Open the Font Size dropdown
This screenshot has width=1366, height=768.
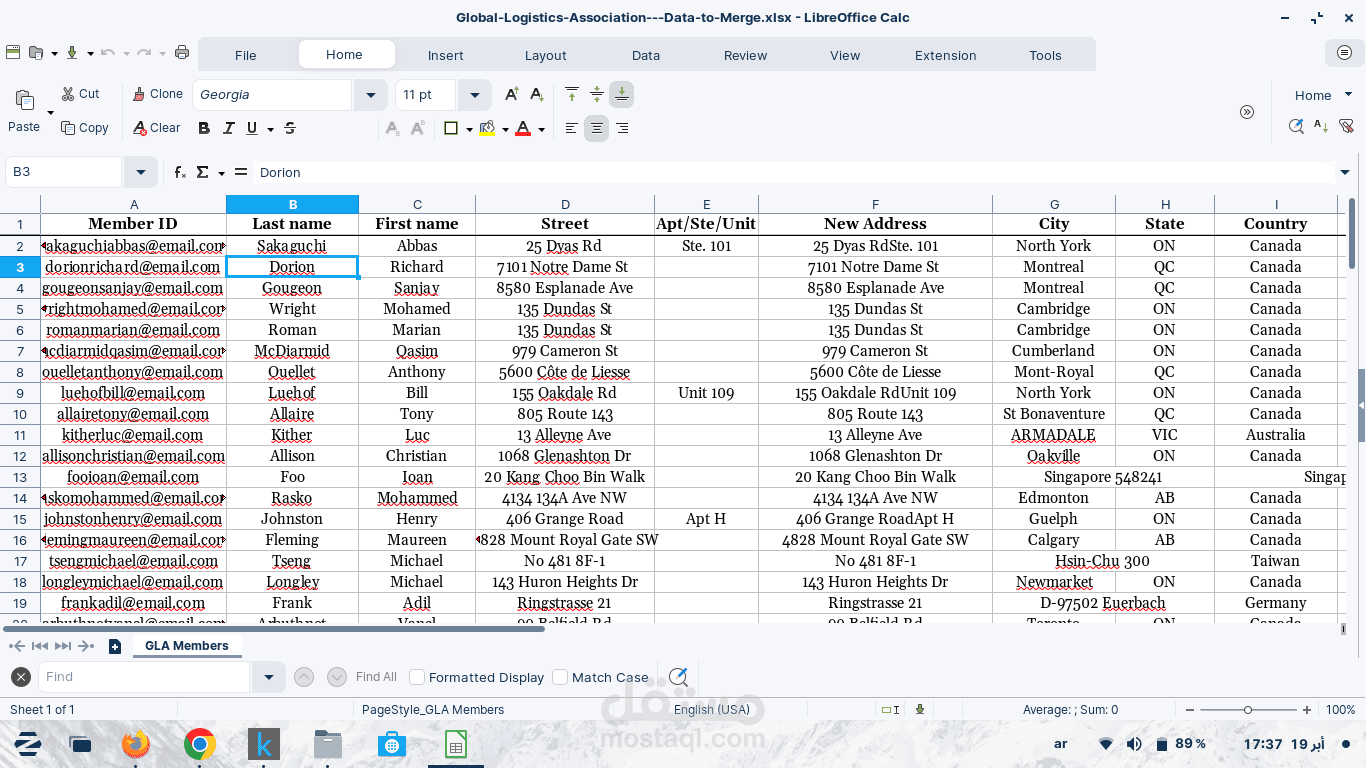475,95
